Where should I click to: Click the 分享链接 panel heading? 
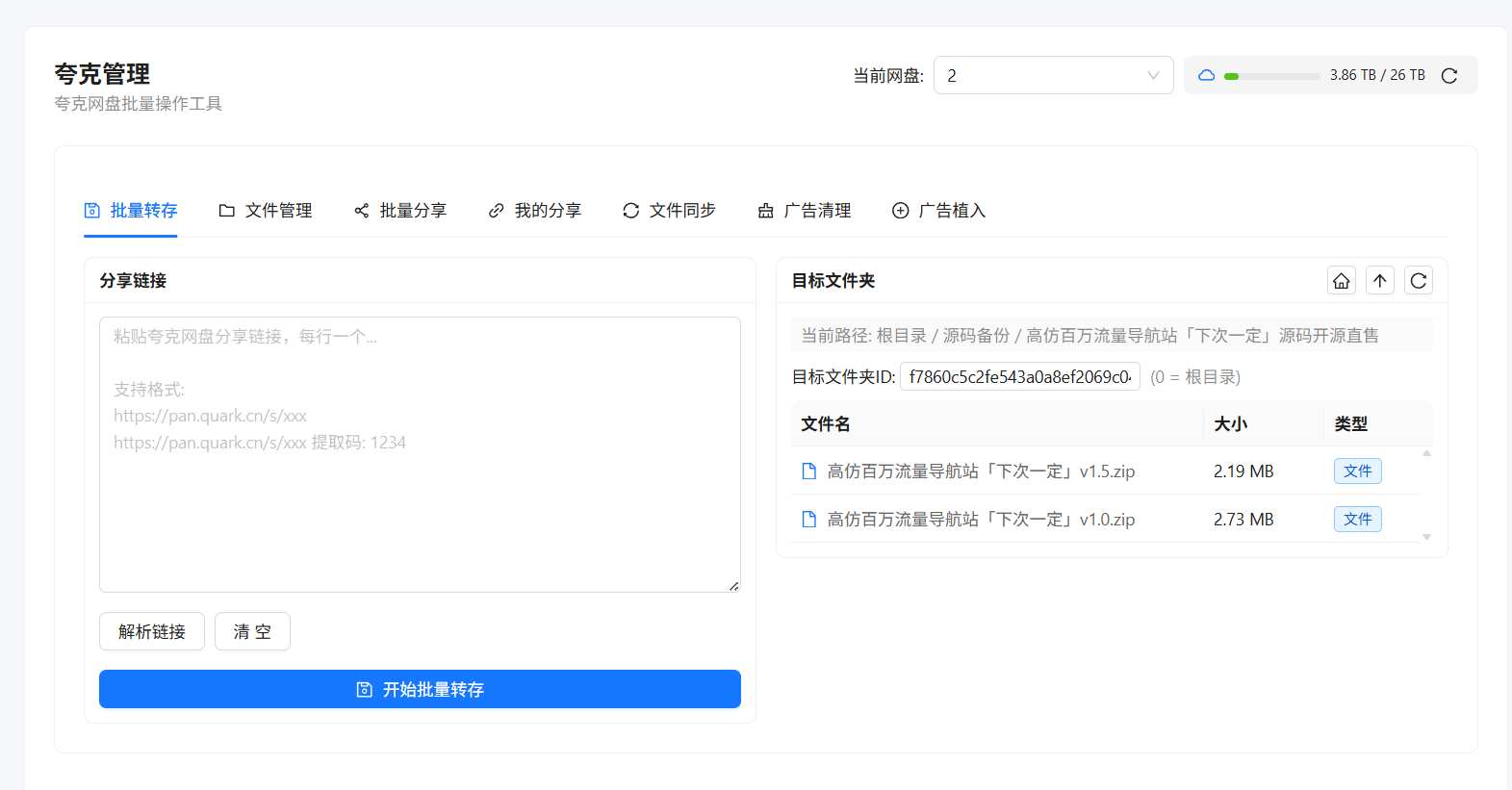133,280
